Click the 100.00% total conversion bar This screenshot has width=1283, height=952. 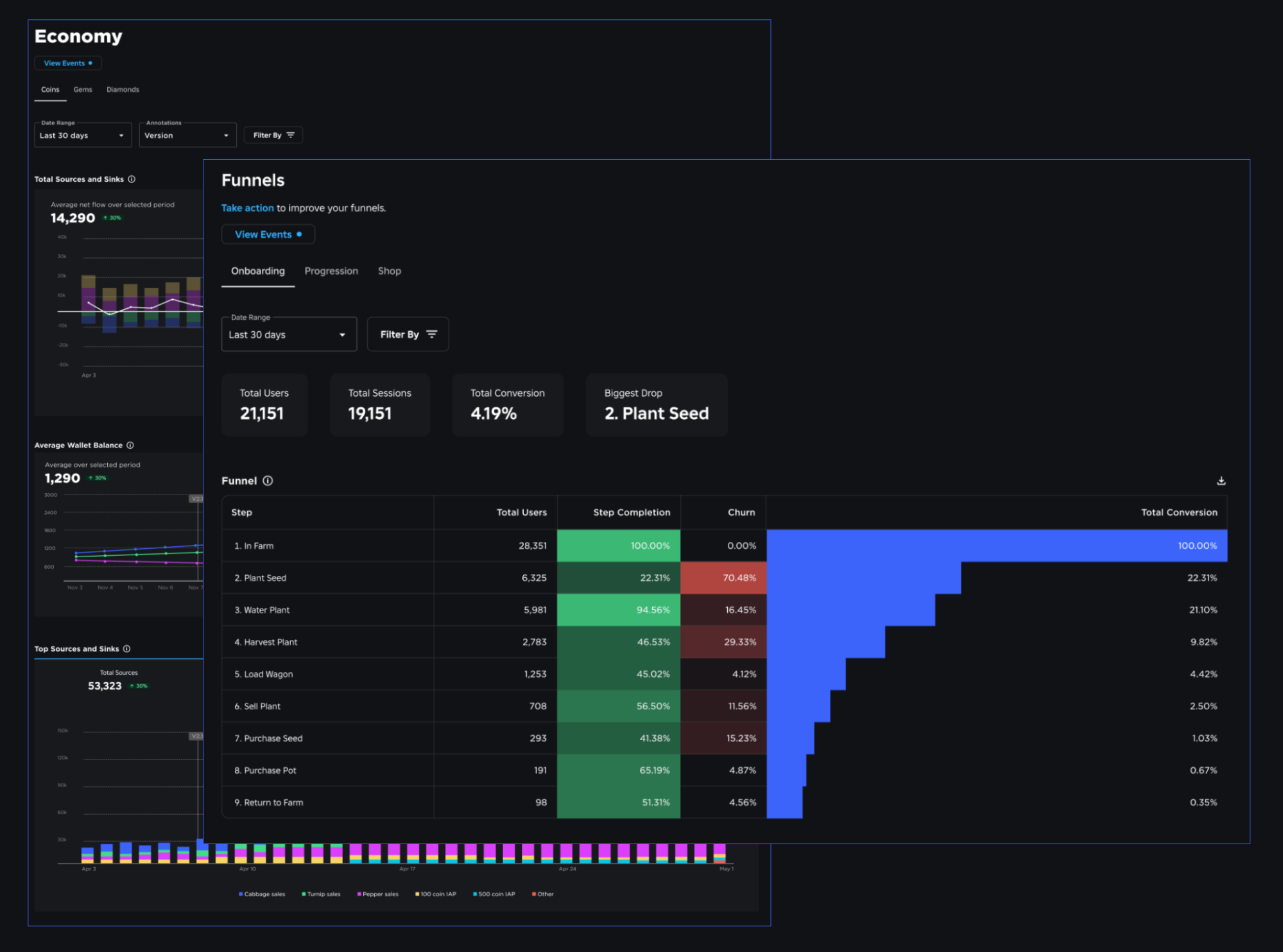coord(997,546)
